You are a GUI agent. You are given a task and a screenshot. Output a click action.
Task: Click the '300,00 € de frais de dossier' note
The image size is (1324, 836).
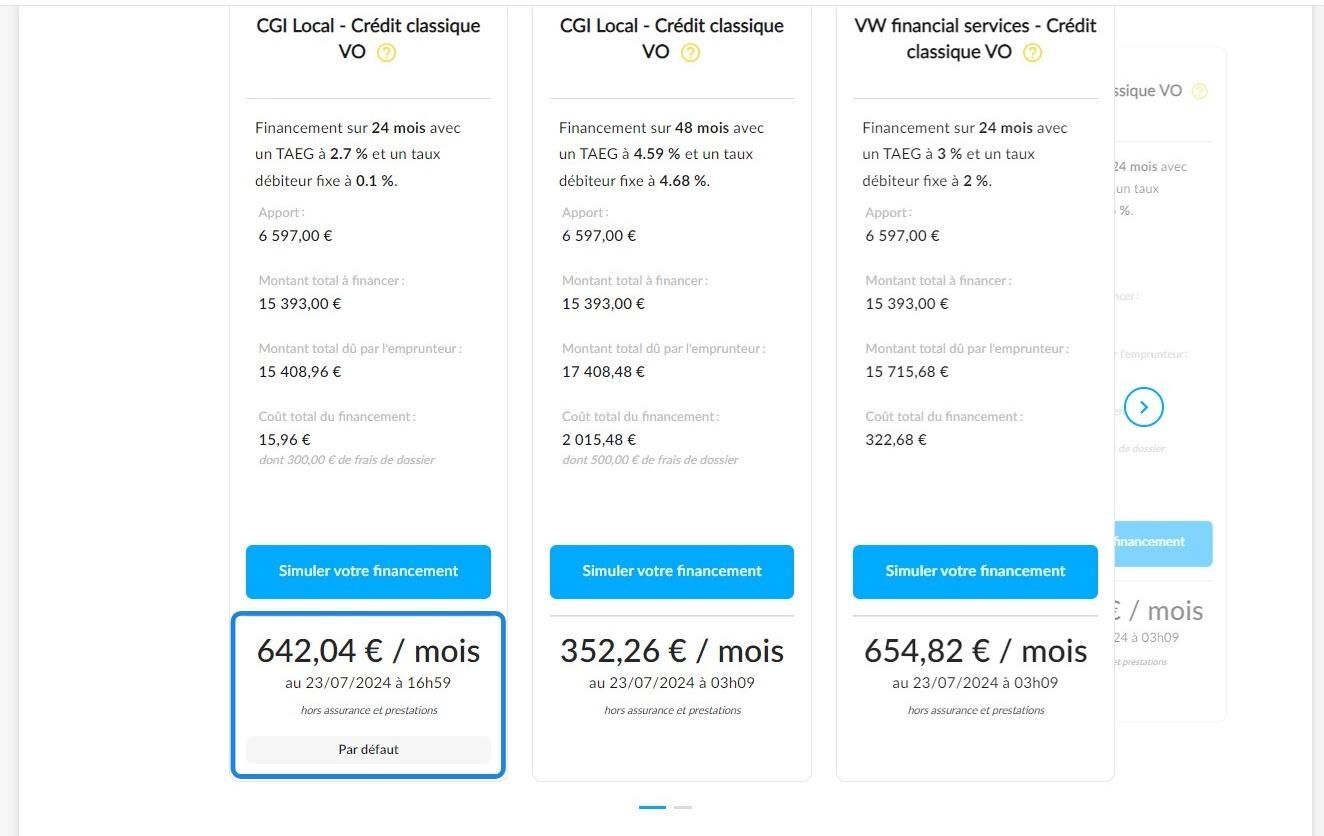pos(347,460)
